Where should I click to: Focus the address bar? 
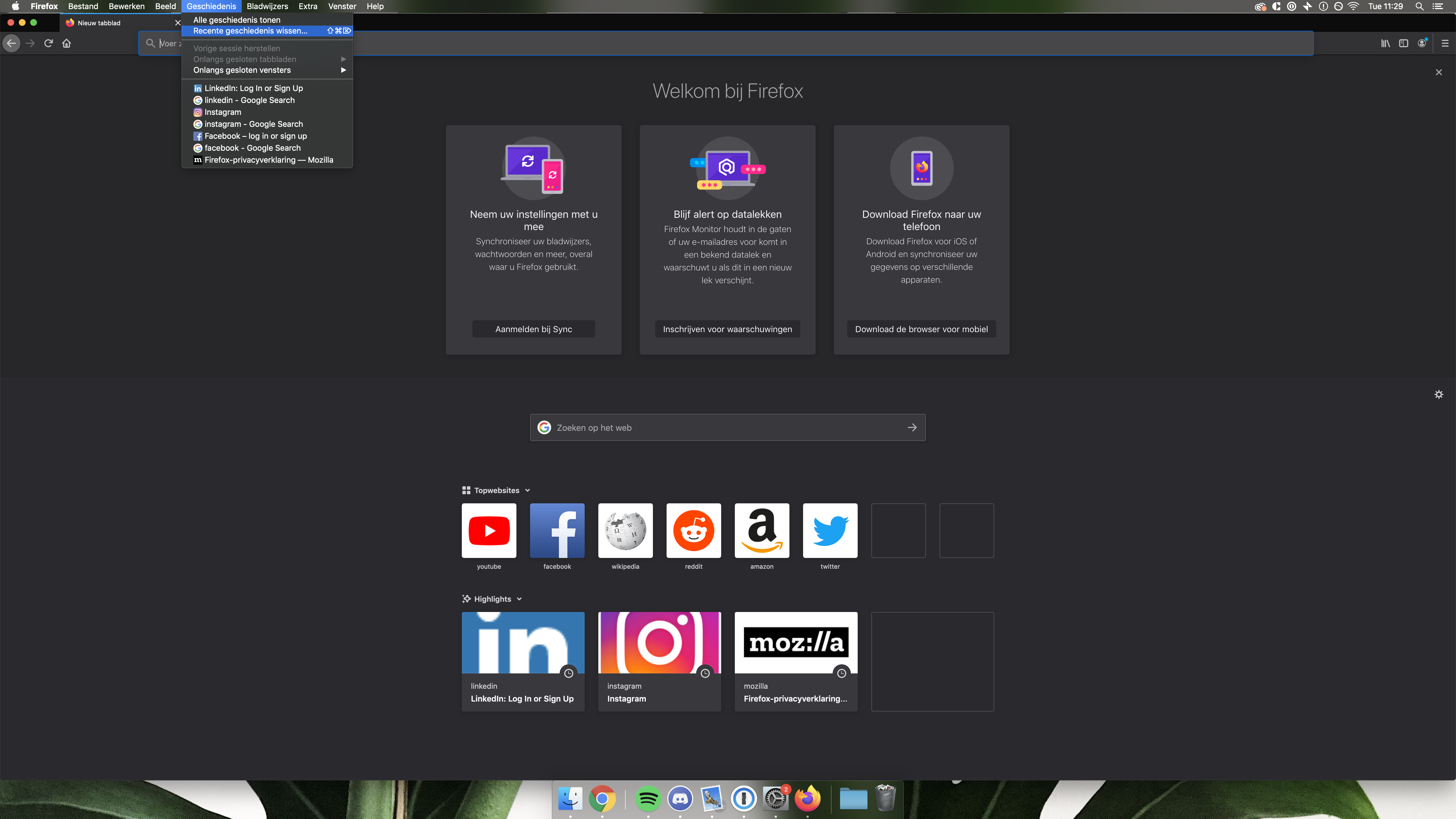726,44
